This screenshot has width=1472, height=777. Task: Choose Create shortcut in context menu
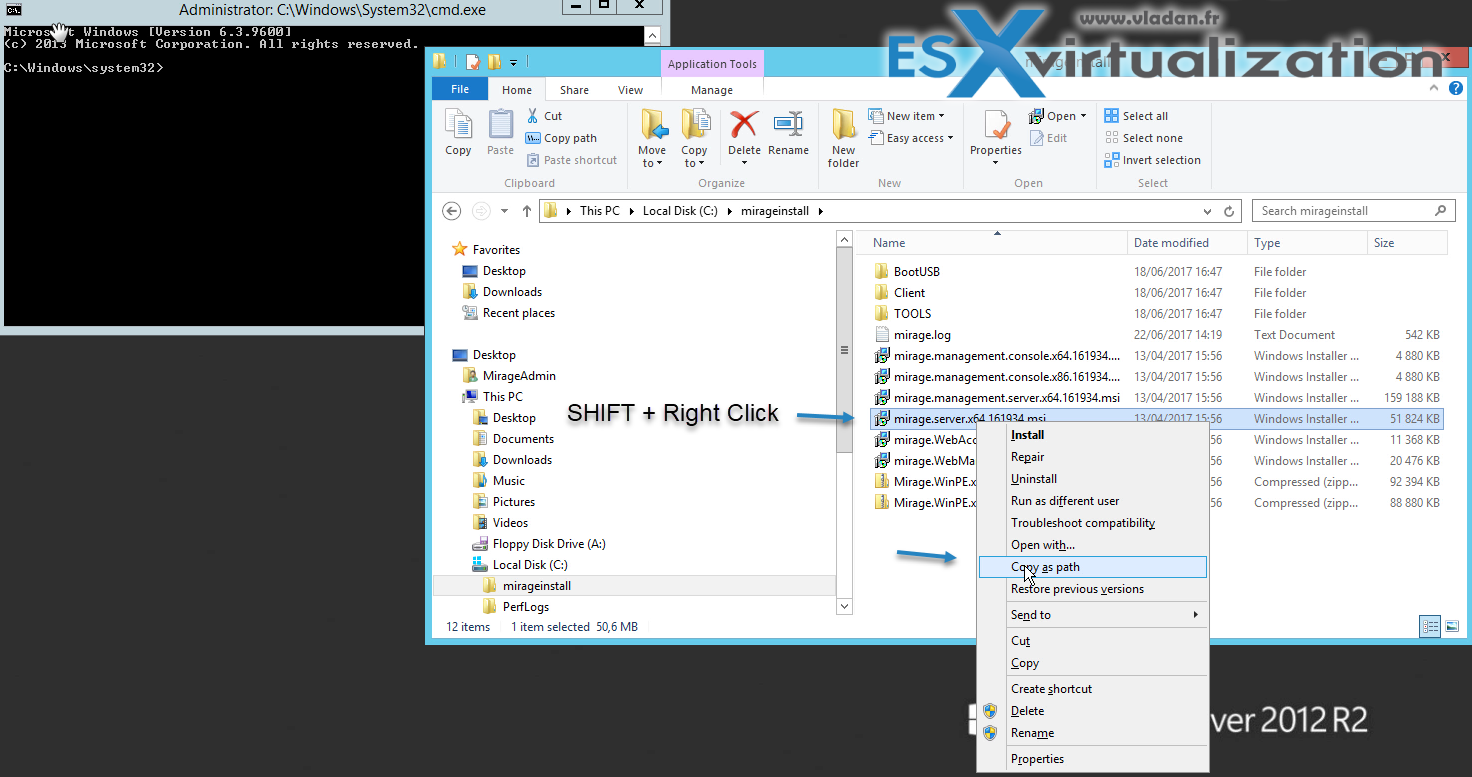point(1092,689)
